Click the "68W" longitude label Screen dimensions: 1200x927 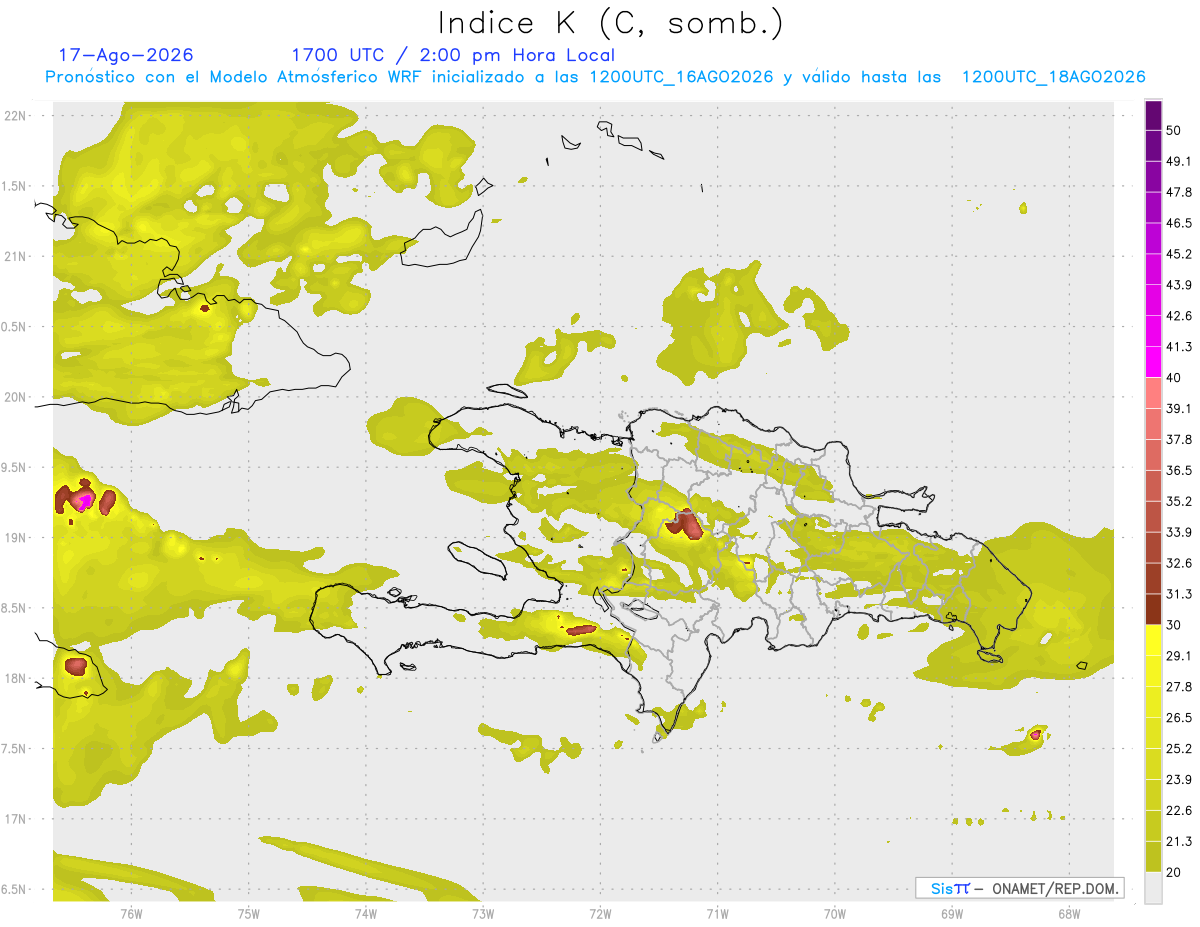(x=1069, y=913)
